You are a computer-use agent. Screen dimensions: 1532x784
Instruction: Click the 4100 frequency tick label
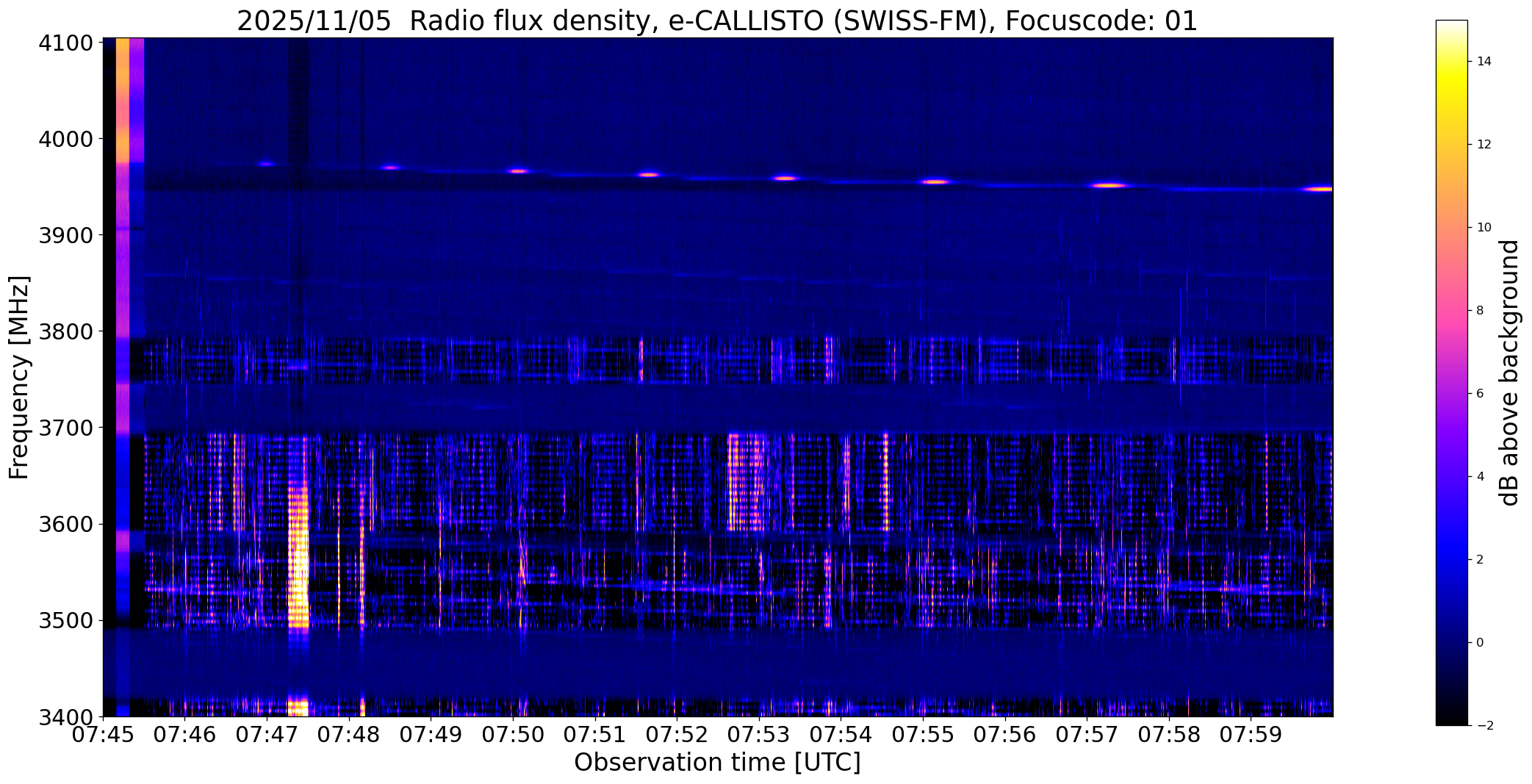pyautogui.click(x=65, y=43)
